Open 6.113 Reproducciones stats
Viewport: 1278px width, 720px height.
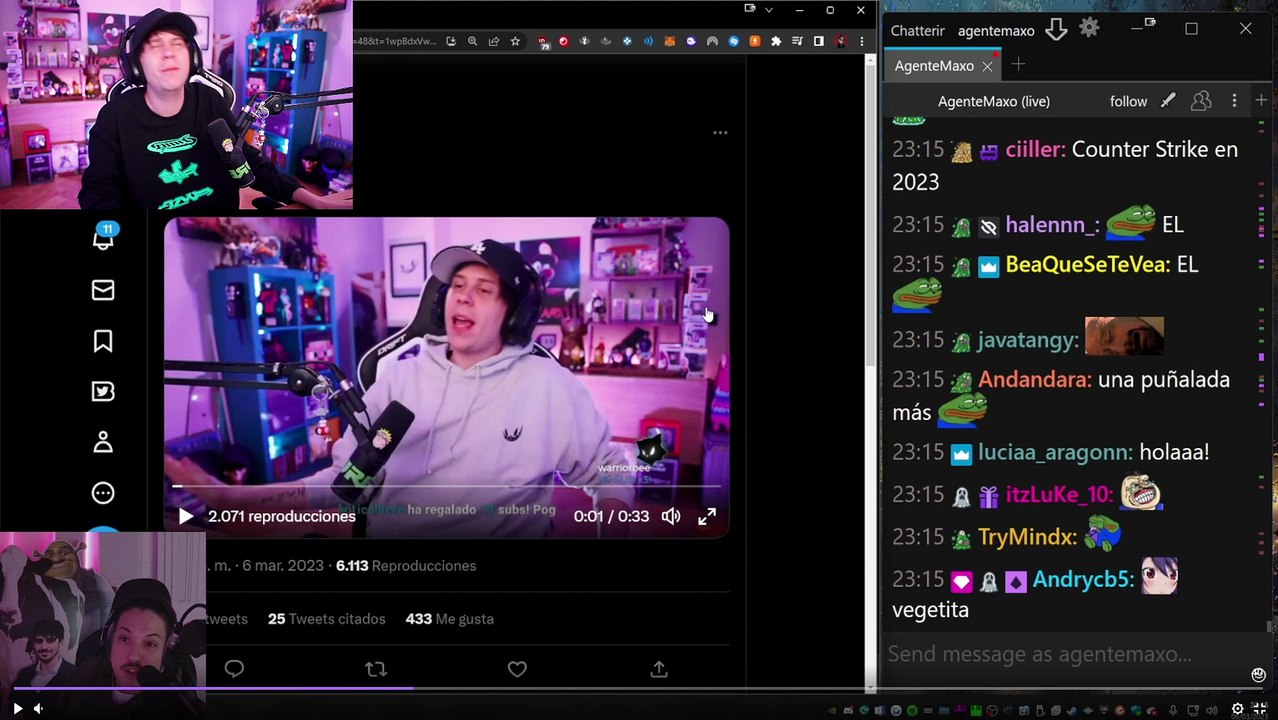406,566
